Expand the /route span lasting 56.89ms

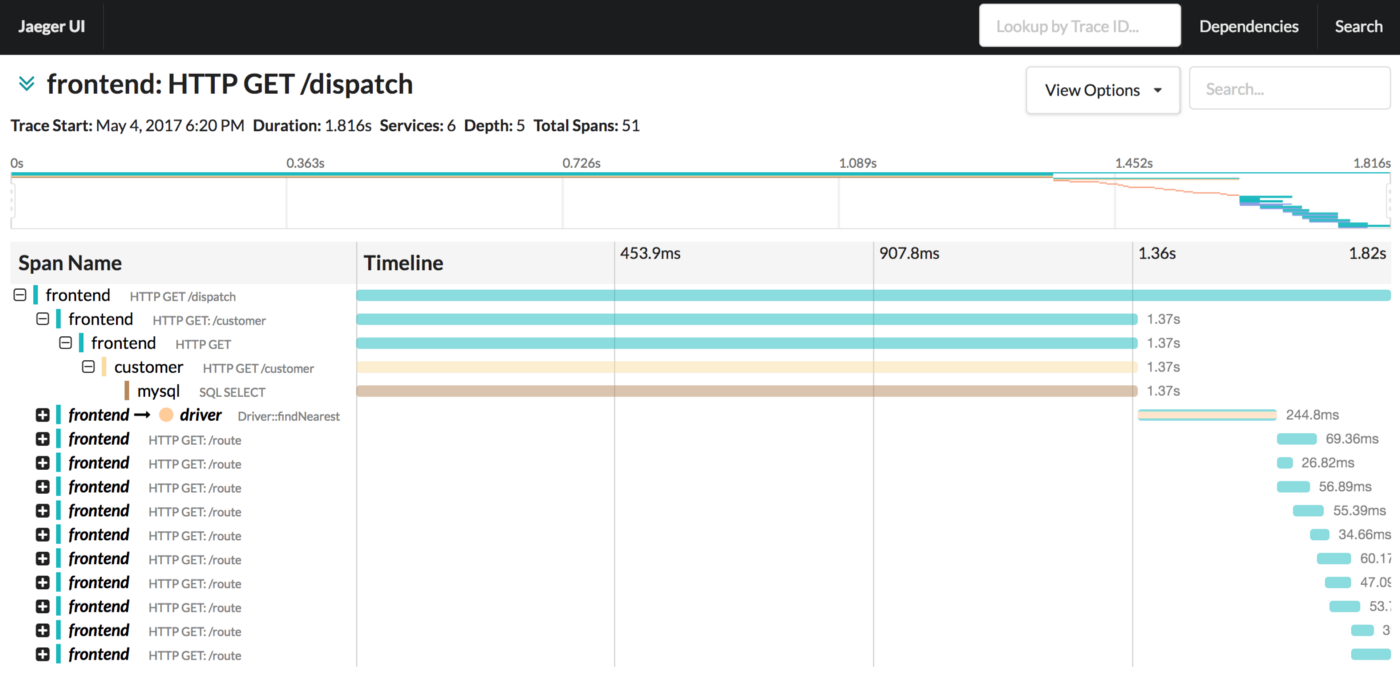(x=42, y=487)
